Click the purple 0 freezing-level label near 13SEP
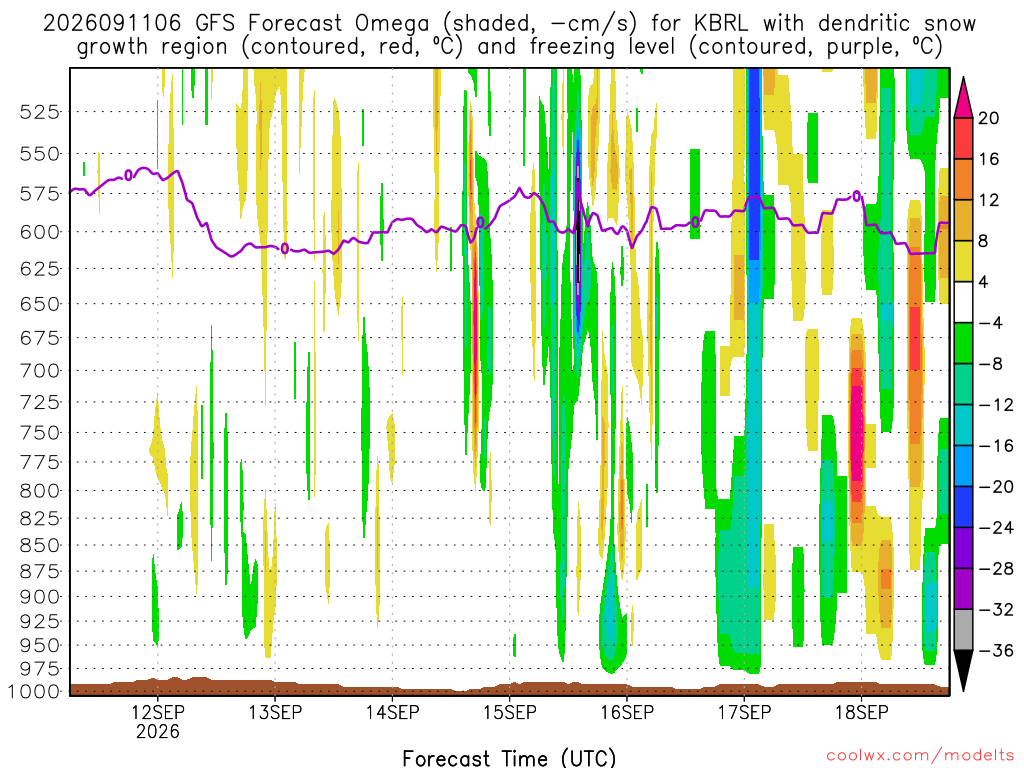 pyautogui.click(x=285, y=248)
